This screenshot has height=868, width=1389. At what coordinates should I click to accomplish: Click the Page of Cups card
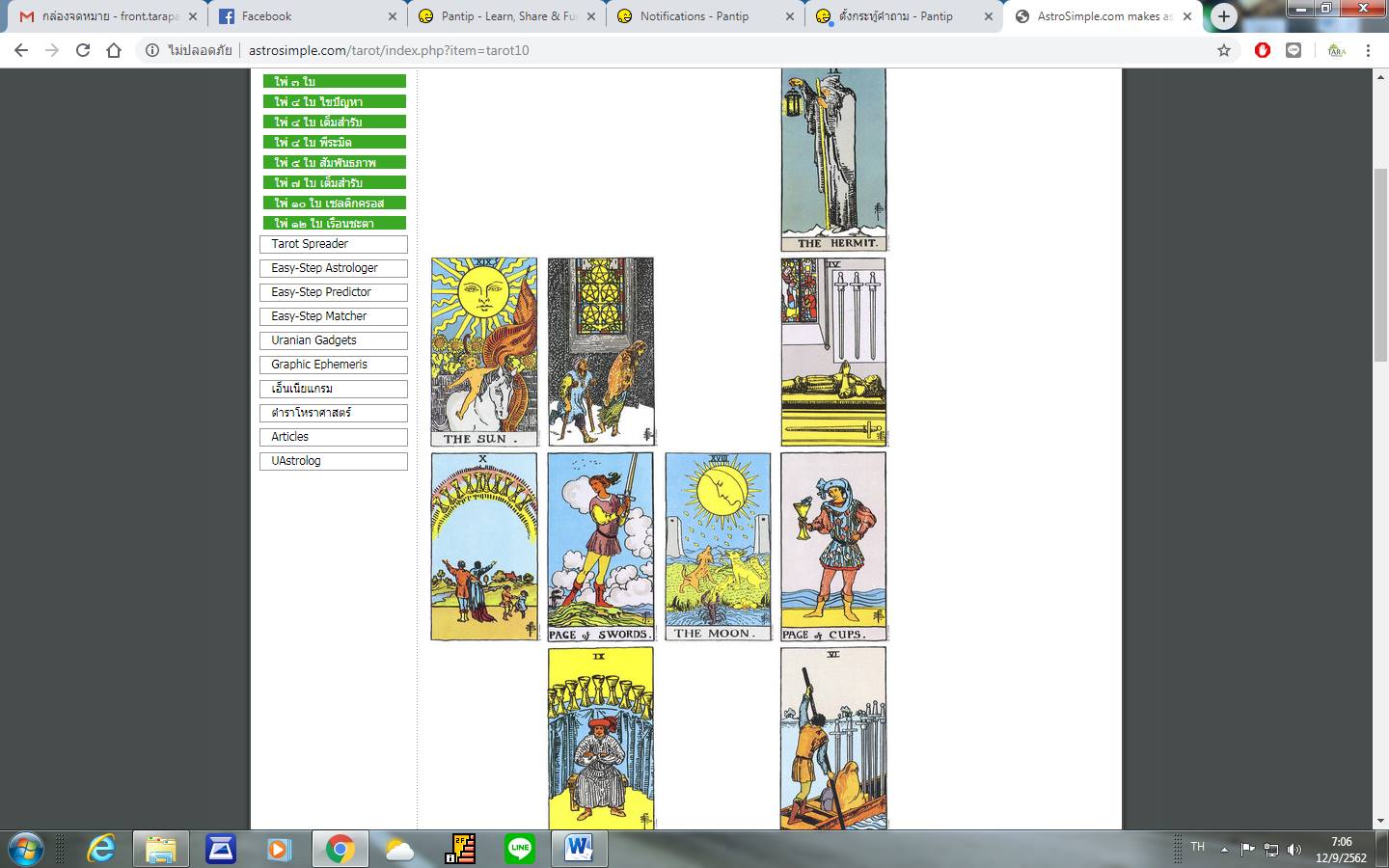(x=833, y=547)
